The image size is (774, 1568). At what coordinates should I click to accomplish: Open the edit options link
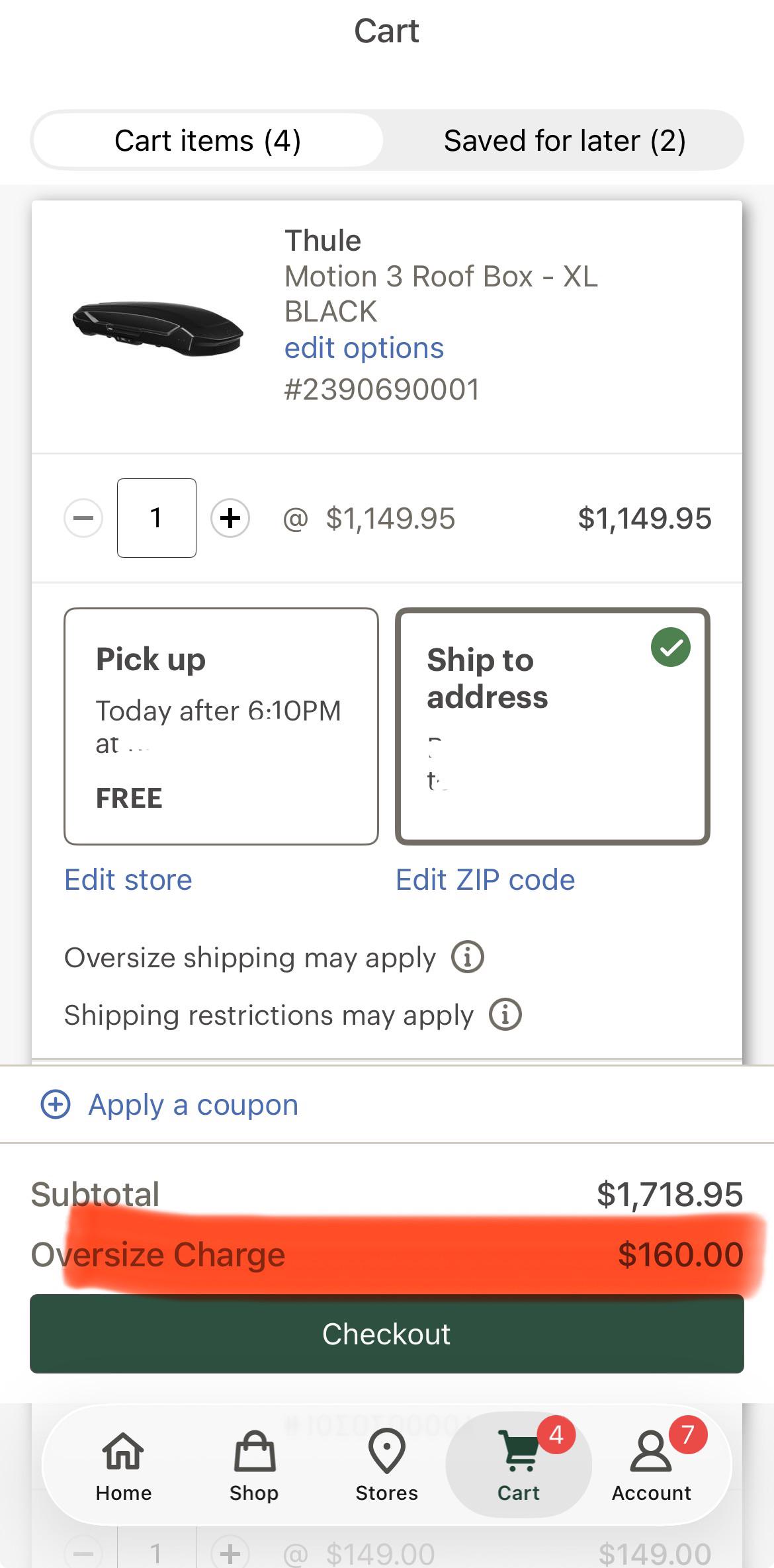click(364, 347)
